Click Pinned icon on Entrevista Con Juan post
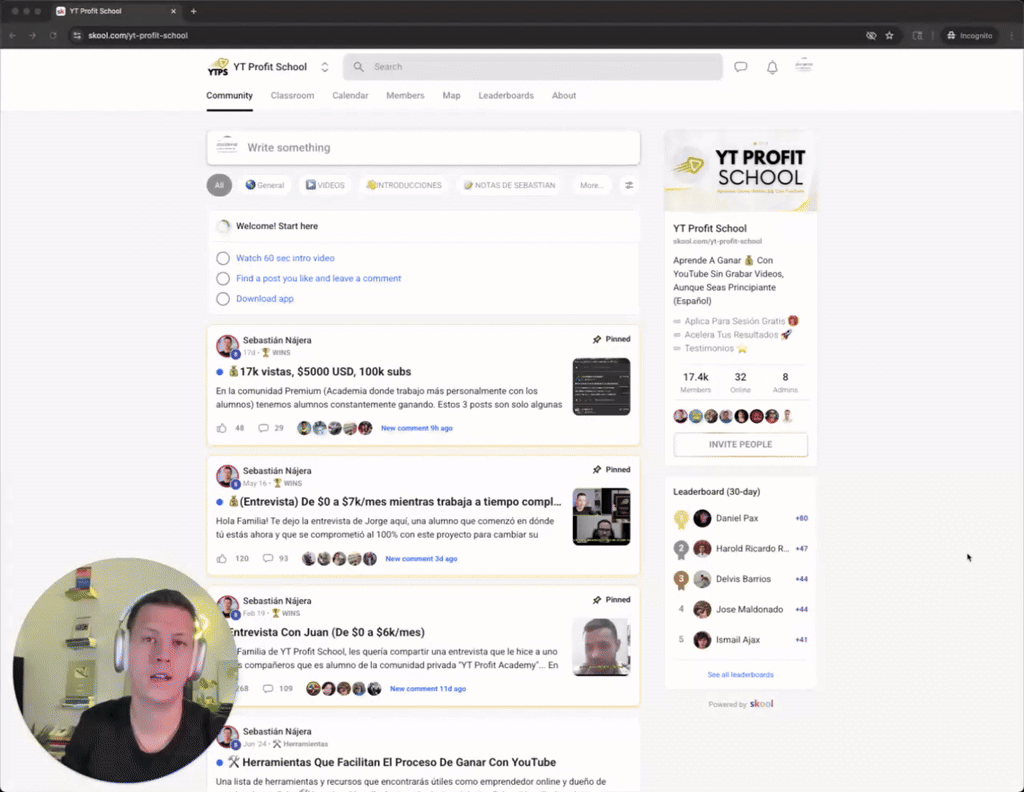 coord(596,600)
